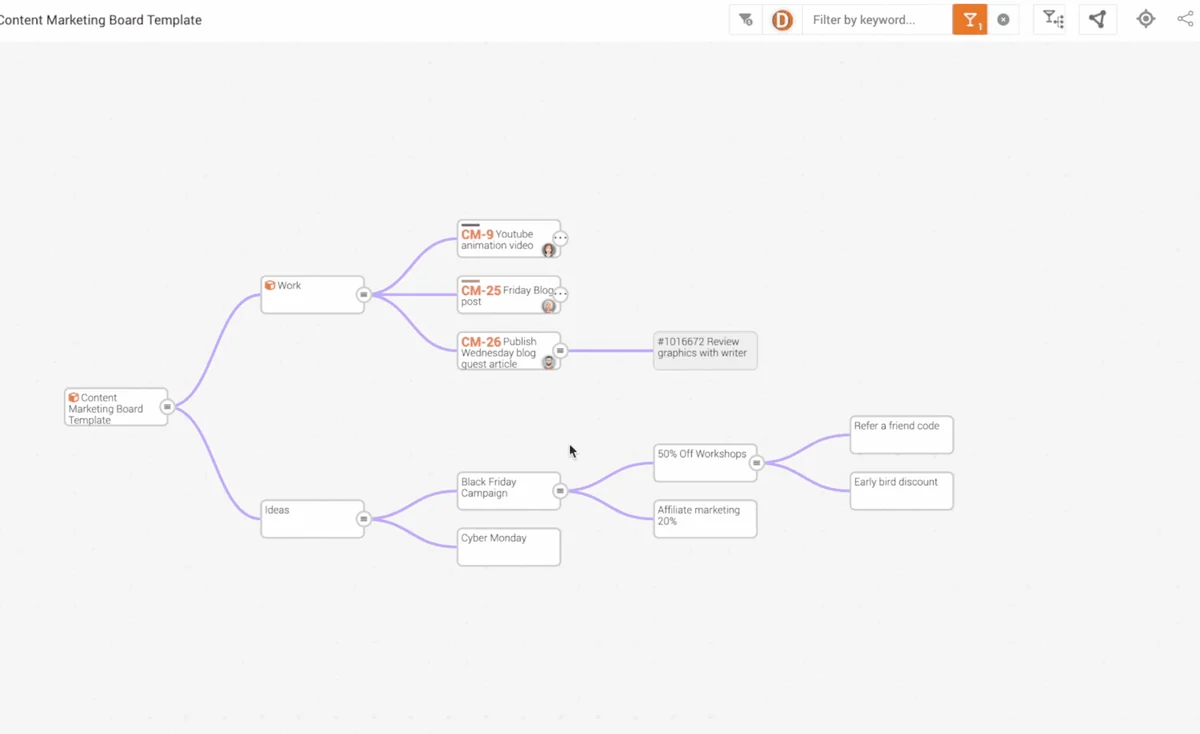This screenshot has height=734, width=1200.
Task: Open the saved filters funnel icon
Action: (746, 20)
